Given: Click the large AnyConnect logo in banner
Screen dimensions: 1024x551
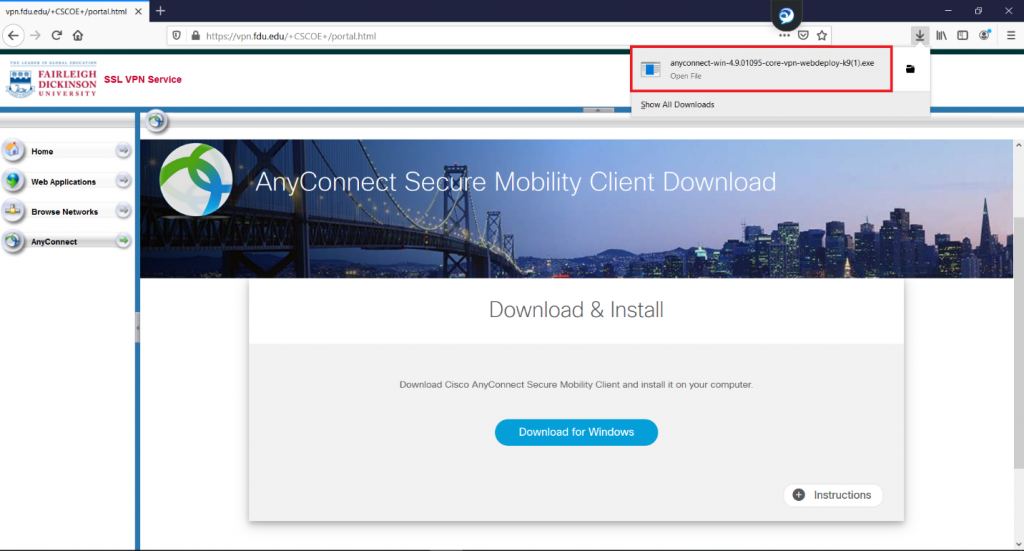Looking at the screenshot, I should (x=196, y=180).
